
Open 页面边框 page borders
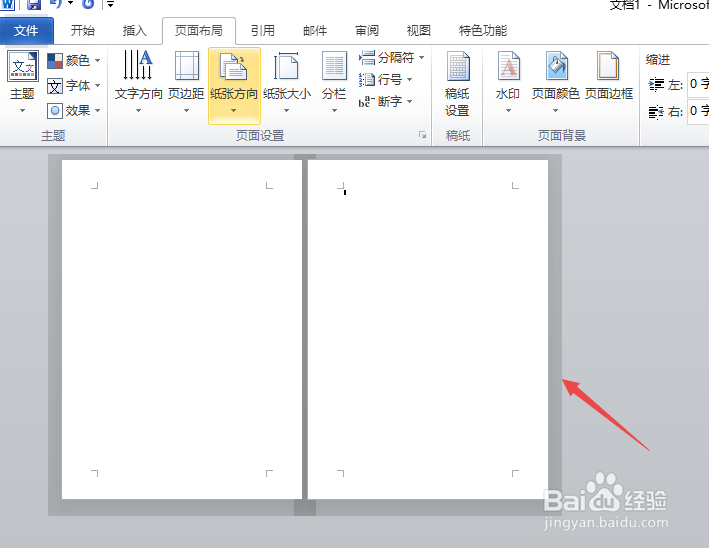coord(608,76)
